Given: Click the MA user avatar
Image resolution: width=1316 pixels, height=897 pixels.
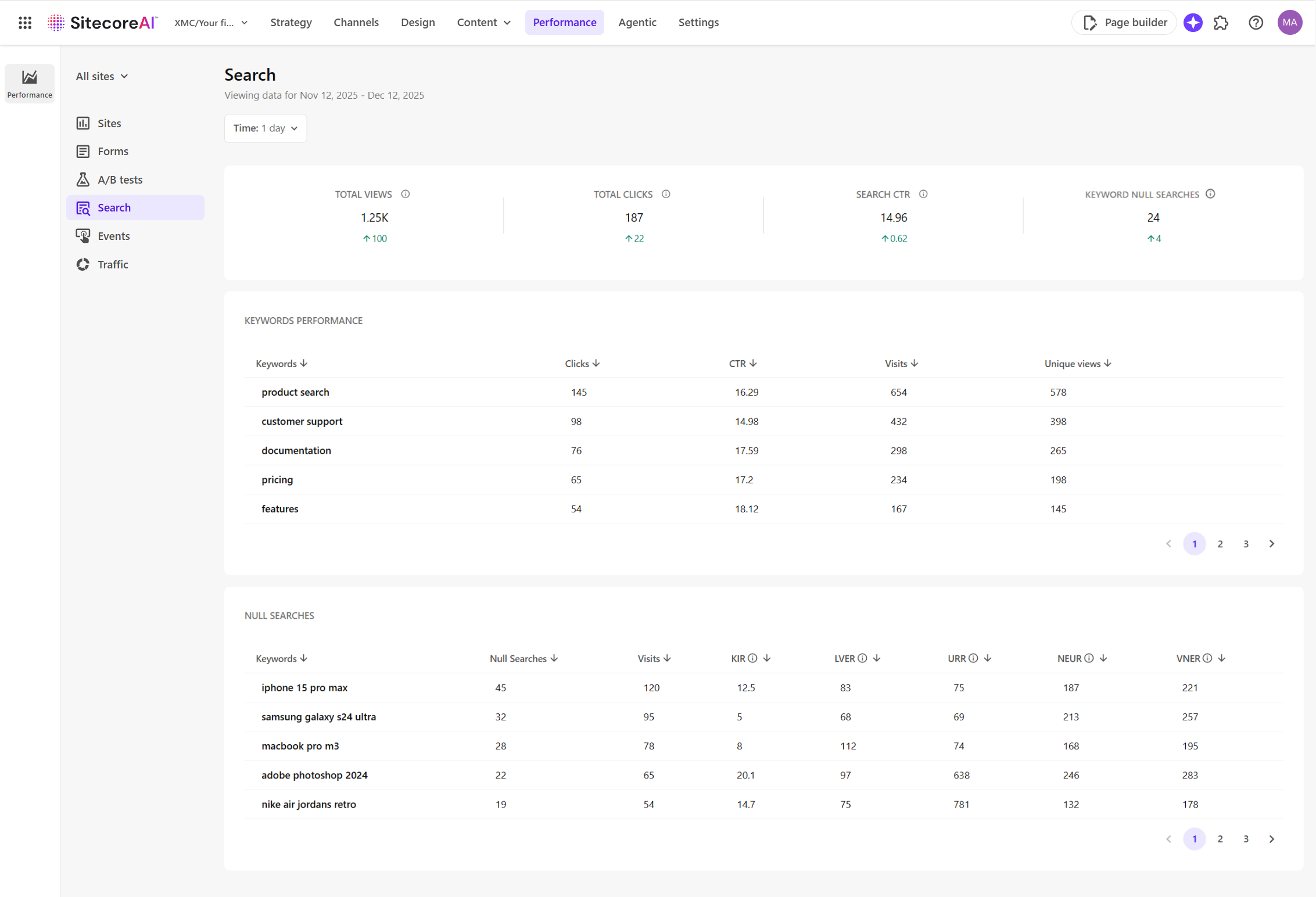Looking at the screenshot, I should (1289, 22).
